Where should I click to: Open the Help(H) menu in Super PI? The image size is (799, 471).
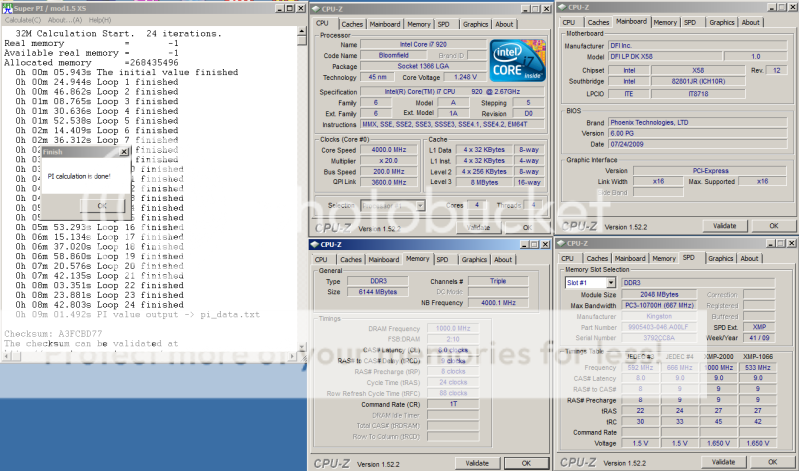(99, 19)
